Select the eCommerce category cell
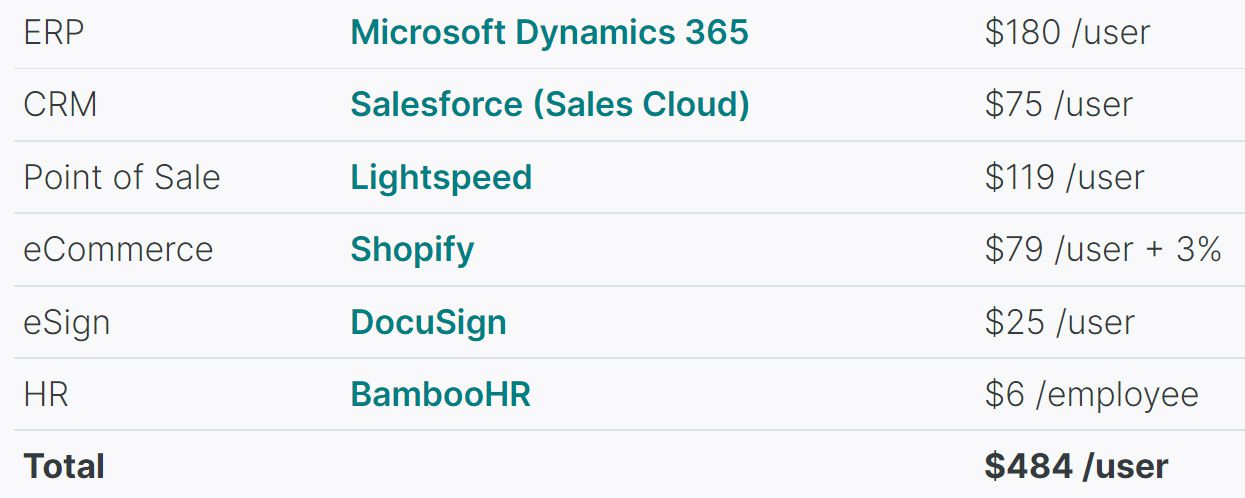The image size is (1245, 498). 118,249
